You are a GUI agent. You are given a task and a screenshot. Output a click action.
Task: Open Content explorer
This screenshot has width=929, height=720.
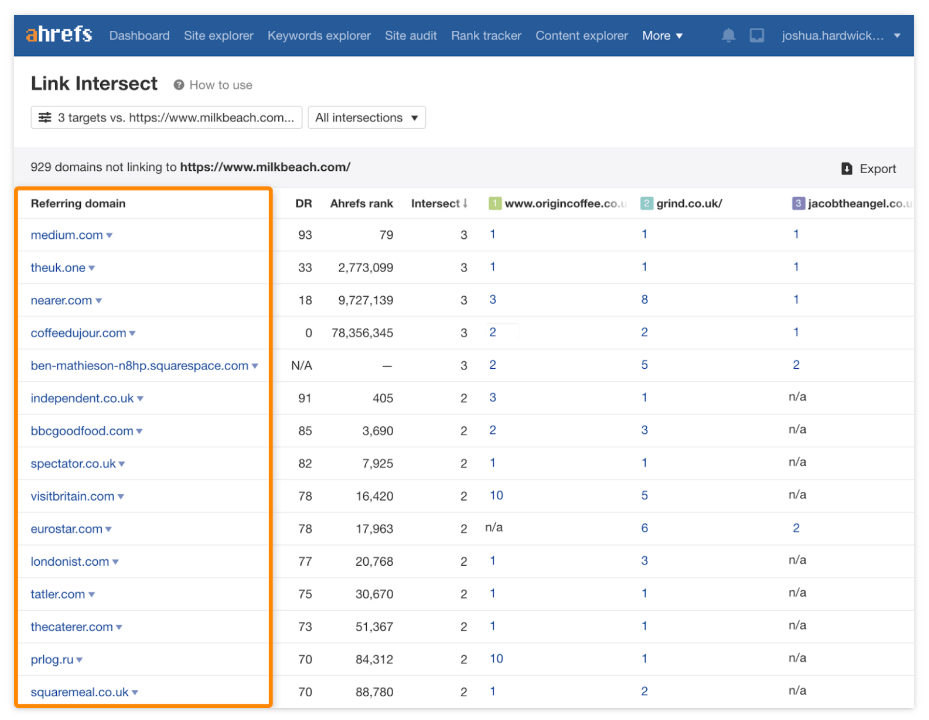click(x=581, y=36)
